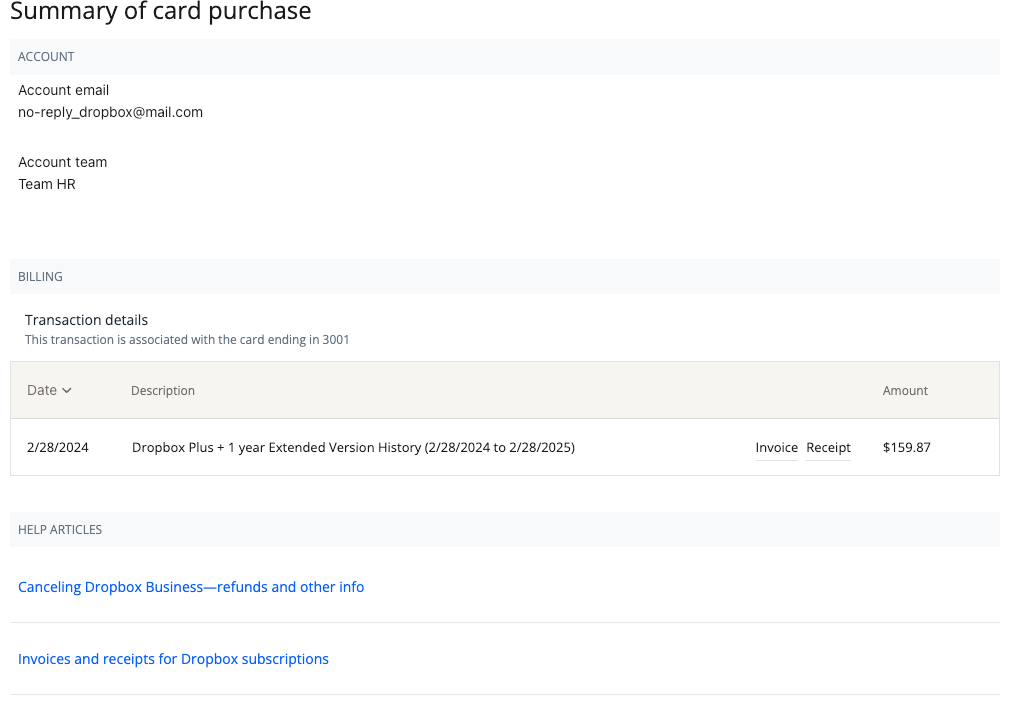Click the $159.87 amount value
The height and width of the screenshot is (707, 1026).
tap(906, 448)
